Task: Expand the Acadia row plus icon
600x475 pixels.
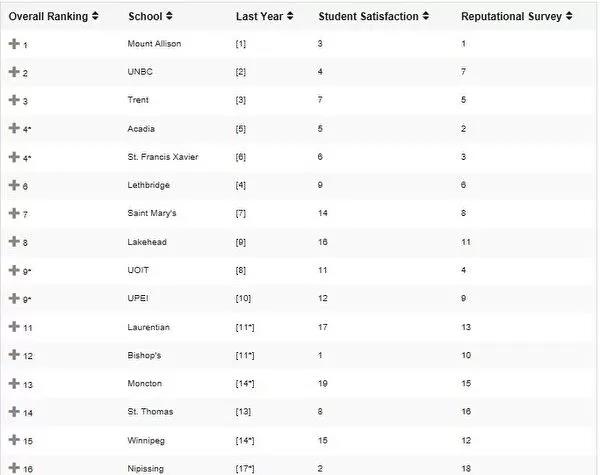Action: click(x=14, y=128)
